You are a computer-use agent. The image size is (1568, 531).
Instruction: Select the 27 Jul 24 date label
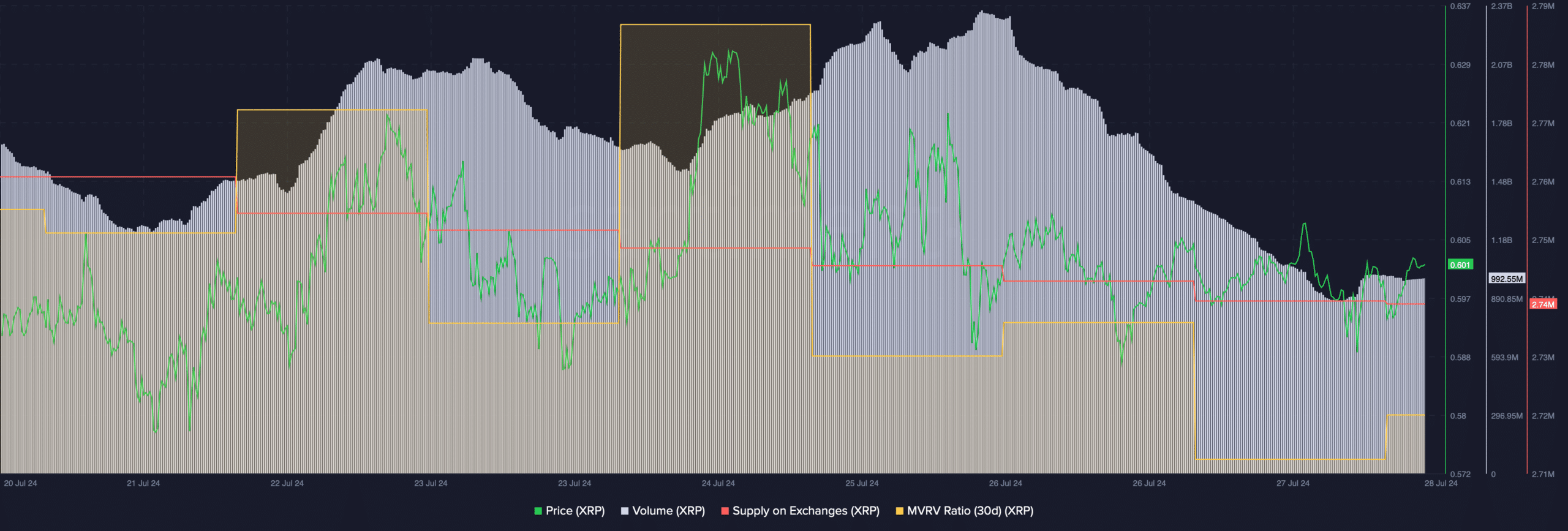click(1293, 483)
